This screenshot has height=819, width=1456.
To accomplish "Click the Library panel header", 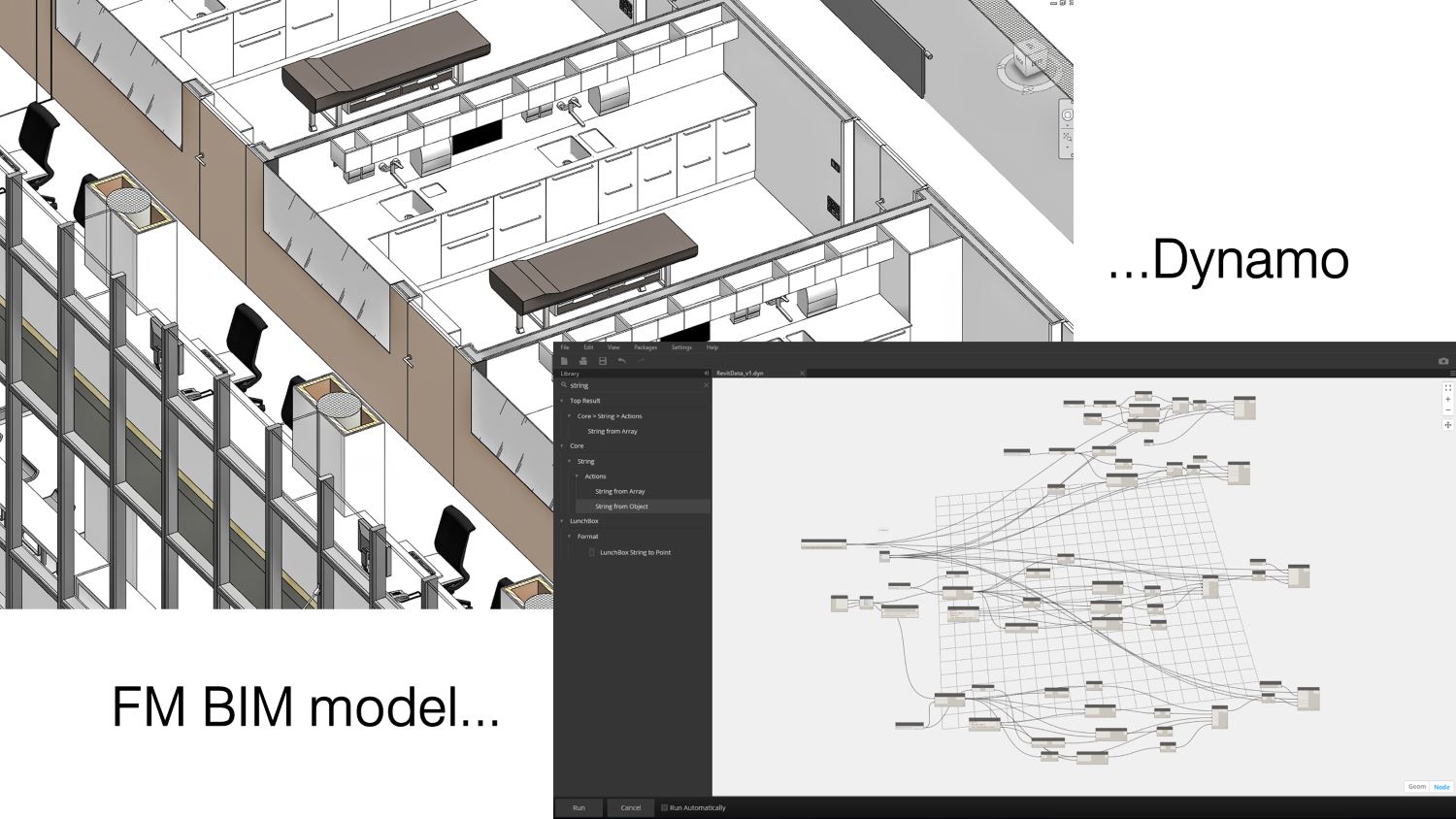I will tap(633, 374).
